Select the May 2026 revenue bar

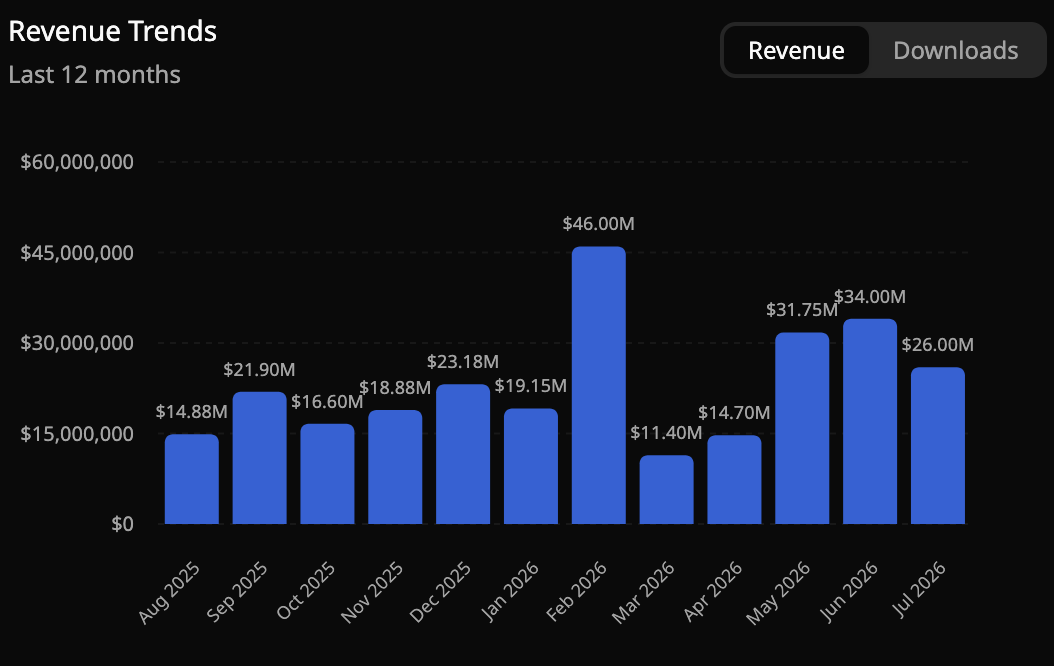point(803,428)
